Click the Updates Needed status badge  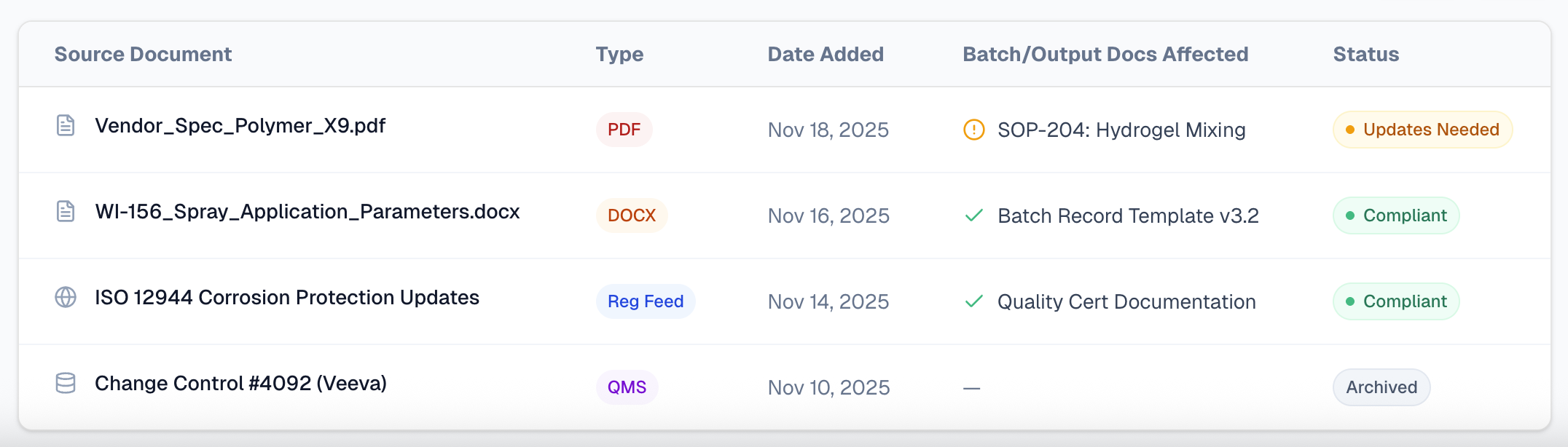(1422, 130)
